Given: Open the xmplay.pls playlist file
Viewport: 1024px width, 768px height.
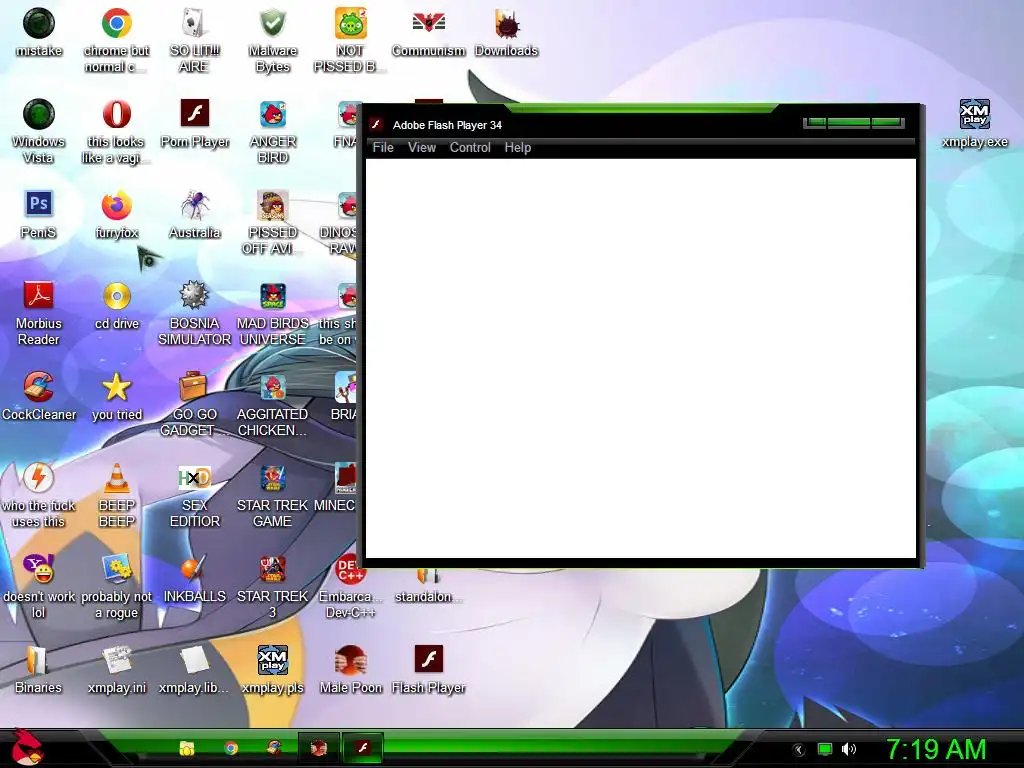Looking at the screenshot, I should tap(273, 669).
